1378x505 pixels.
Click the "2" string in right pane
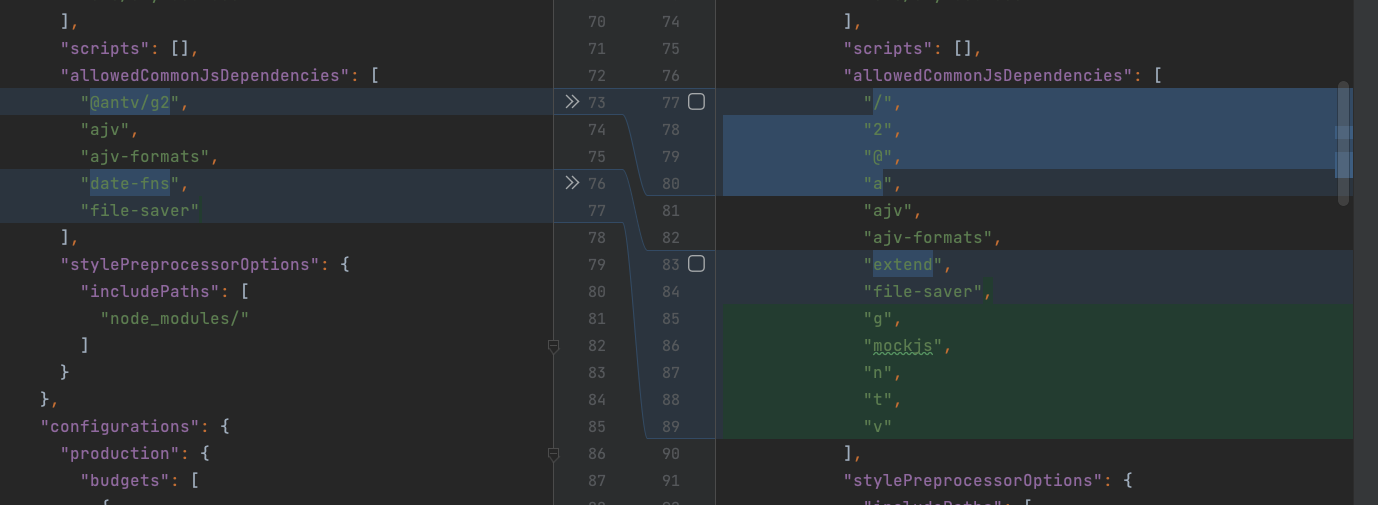pyautogui.click(x=878, y=129)
